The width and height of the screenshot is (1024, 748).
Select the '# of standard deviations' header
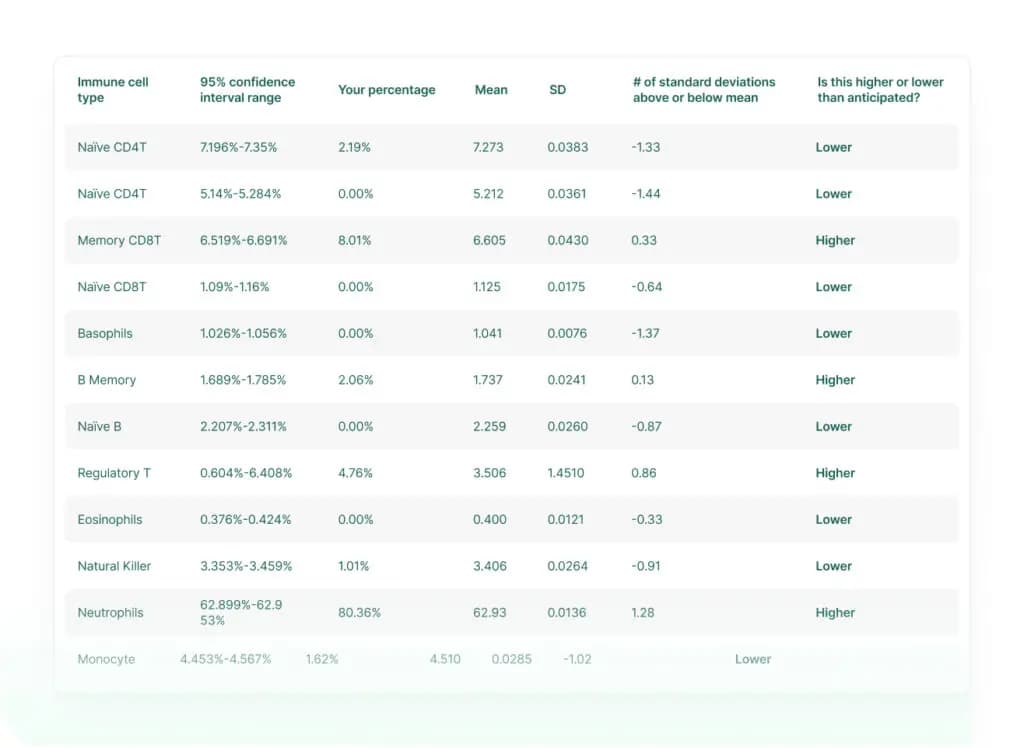click(x=704, y=89)
